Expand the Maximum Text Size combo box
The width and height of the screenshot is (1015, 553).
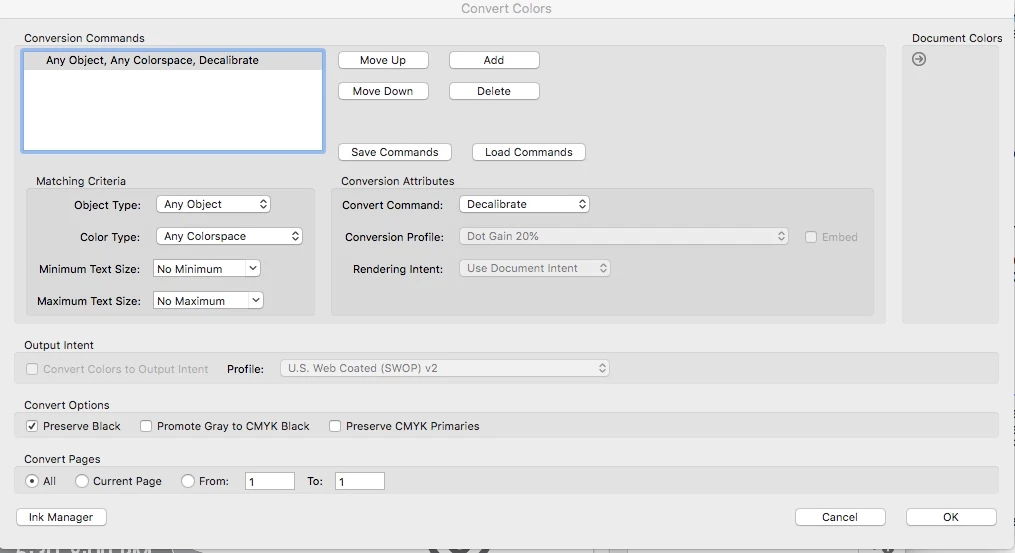point(256,300)
